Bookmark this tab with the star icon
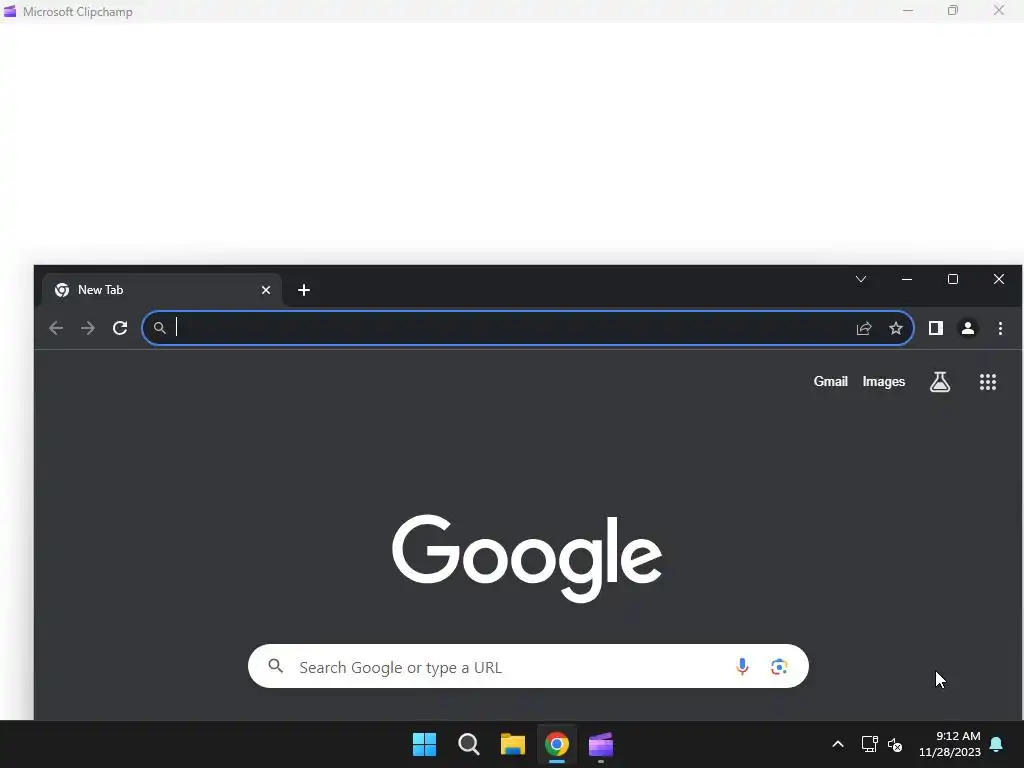 [896, 328]
